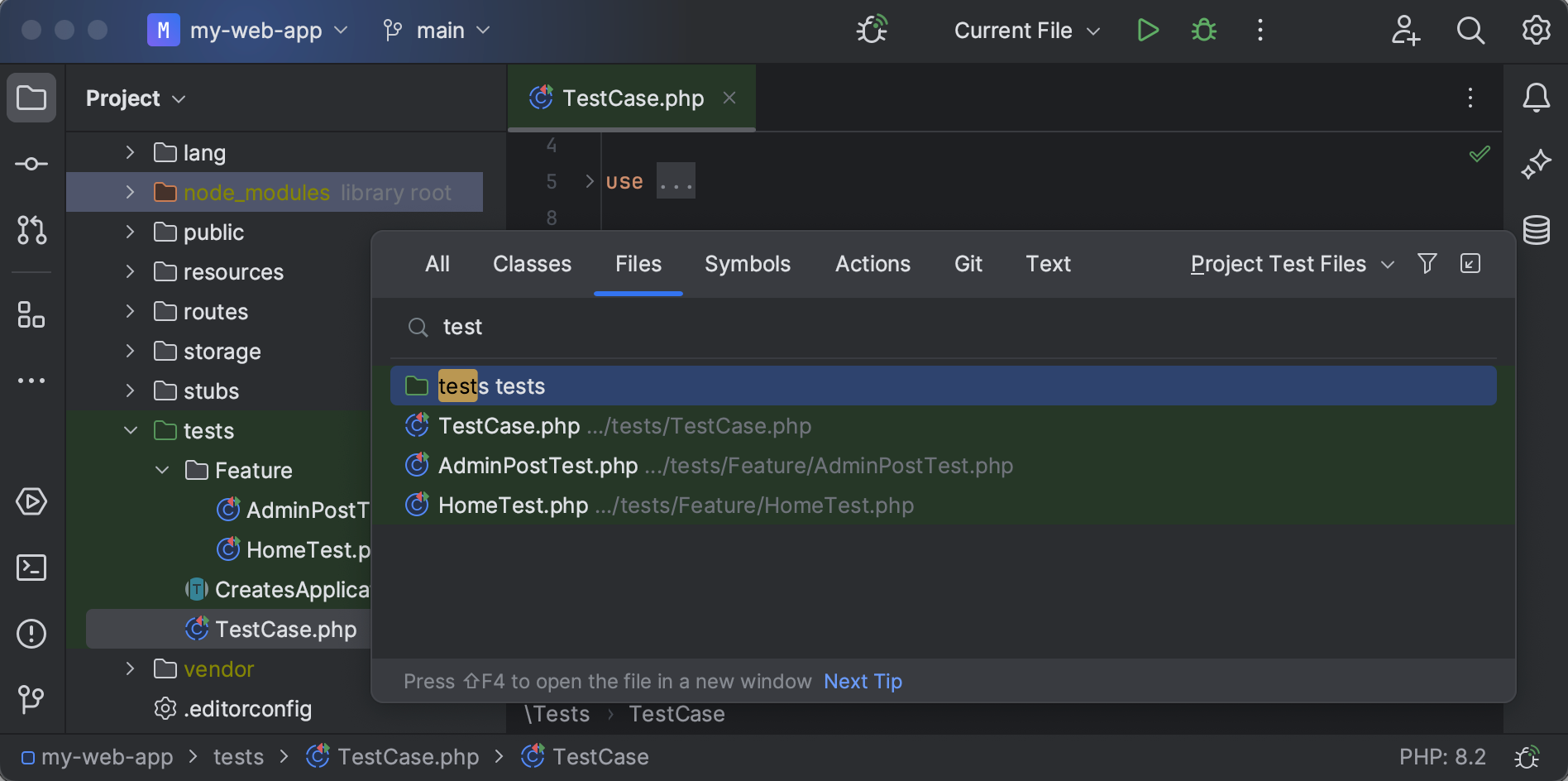
Task: Open the Pull Requests tool window
Action: pos(31,231)
